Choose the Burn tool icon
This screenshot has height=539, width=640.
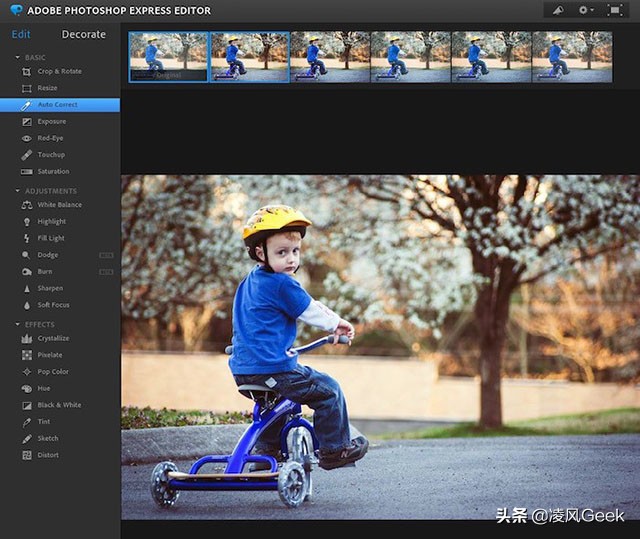pyautogui.click(x=27, y=272)
